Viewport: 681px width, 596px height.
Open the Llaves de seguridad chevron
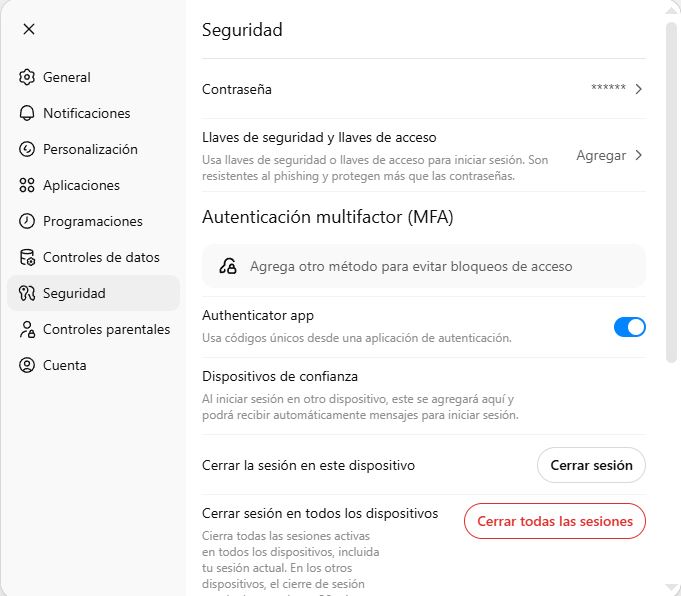click(x=638, y=155)
